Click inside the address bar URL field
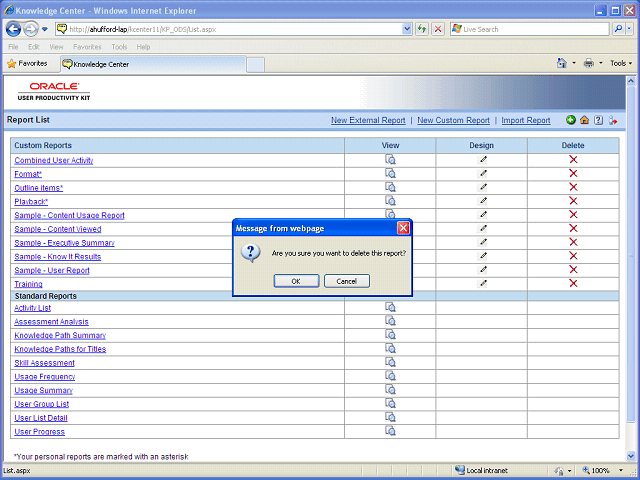Viewport: 640px width, 480px height. [x=235, y=29]
